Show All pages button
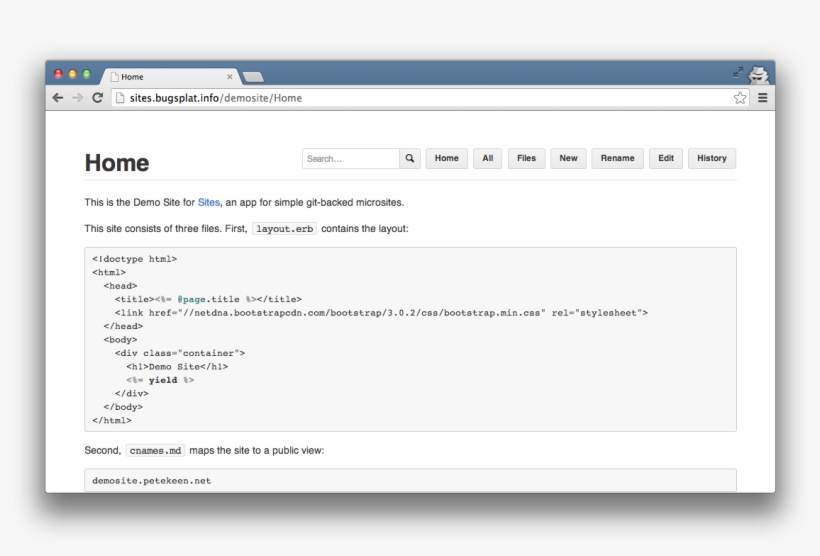This screenshot has height=556, width=820. (x=487, y=158)
